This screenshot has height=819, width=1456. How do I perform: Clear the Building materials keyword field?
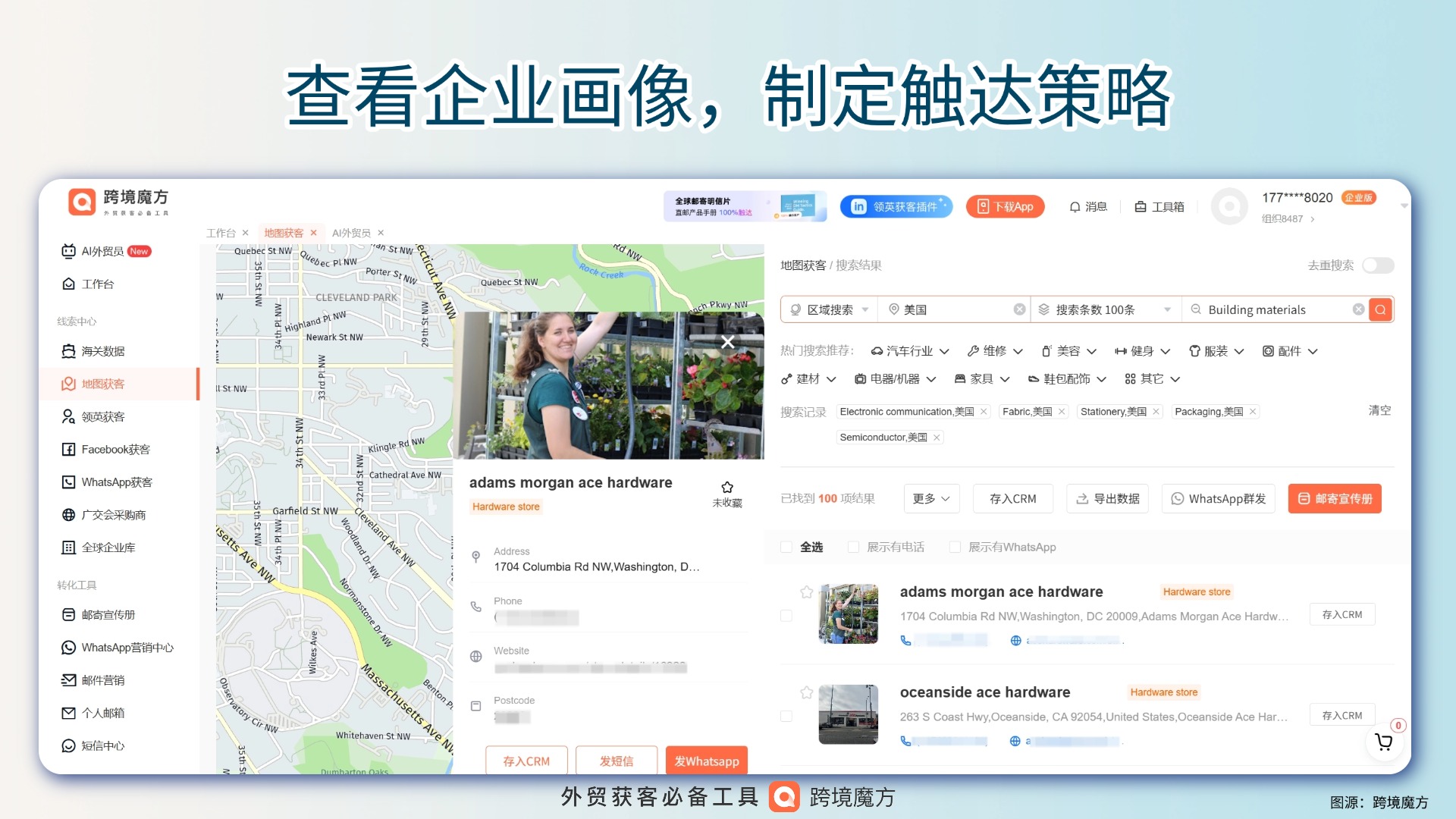coord(1358,309)
